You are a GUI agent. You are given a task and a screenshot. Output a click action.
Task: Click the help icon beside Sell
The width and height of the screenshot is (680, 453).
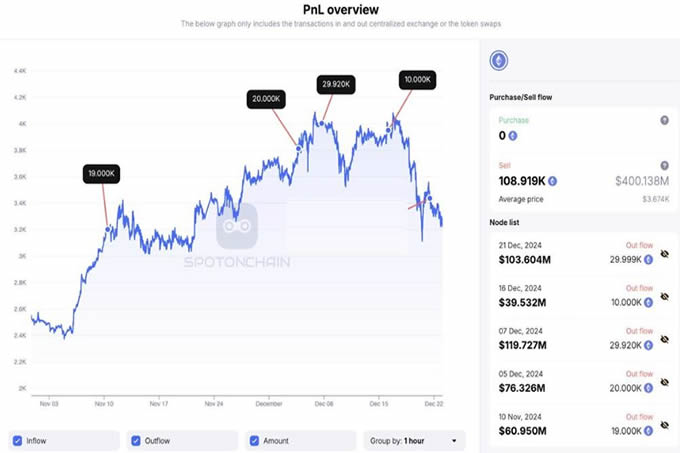(x=664, y=165)
